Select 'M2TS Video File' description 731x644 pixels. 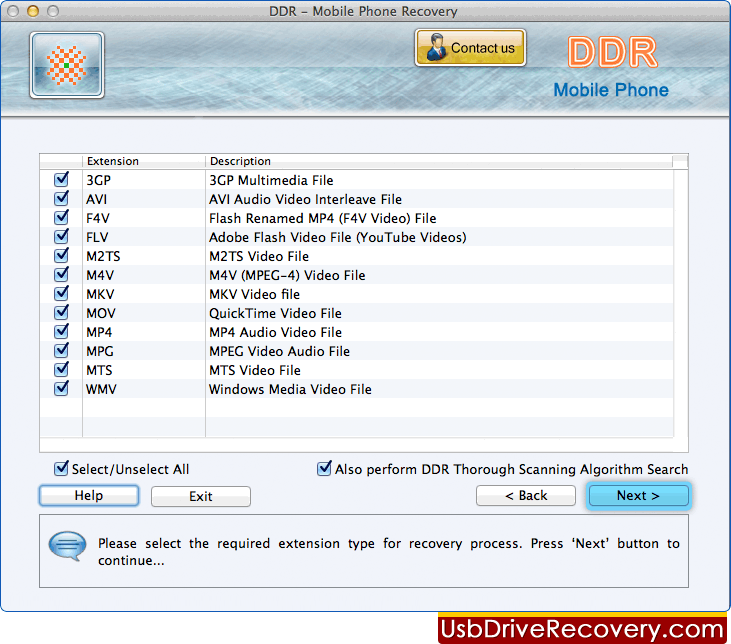coord(259,256)
